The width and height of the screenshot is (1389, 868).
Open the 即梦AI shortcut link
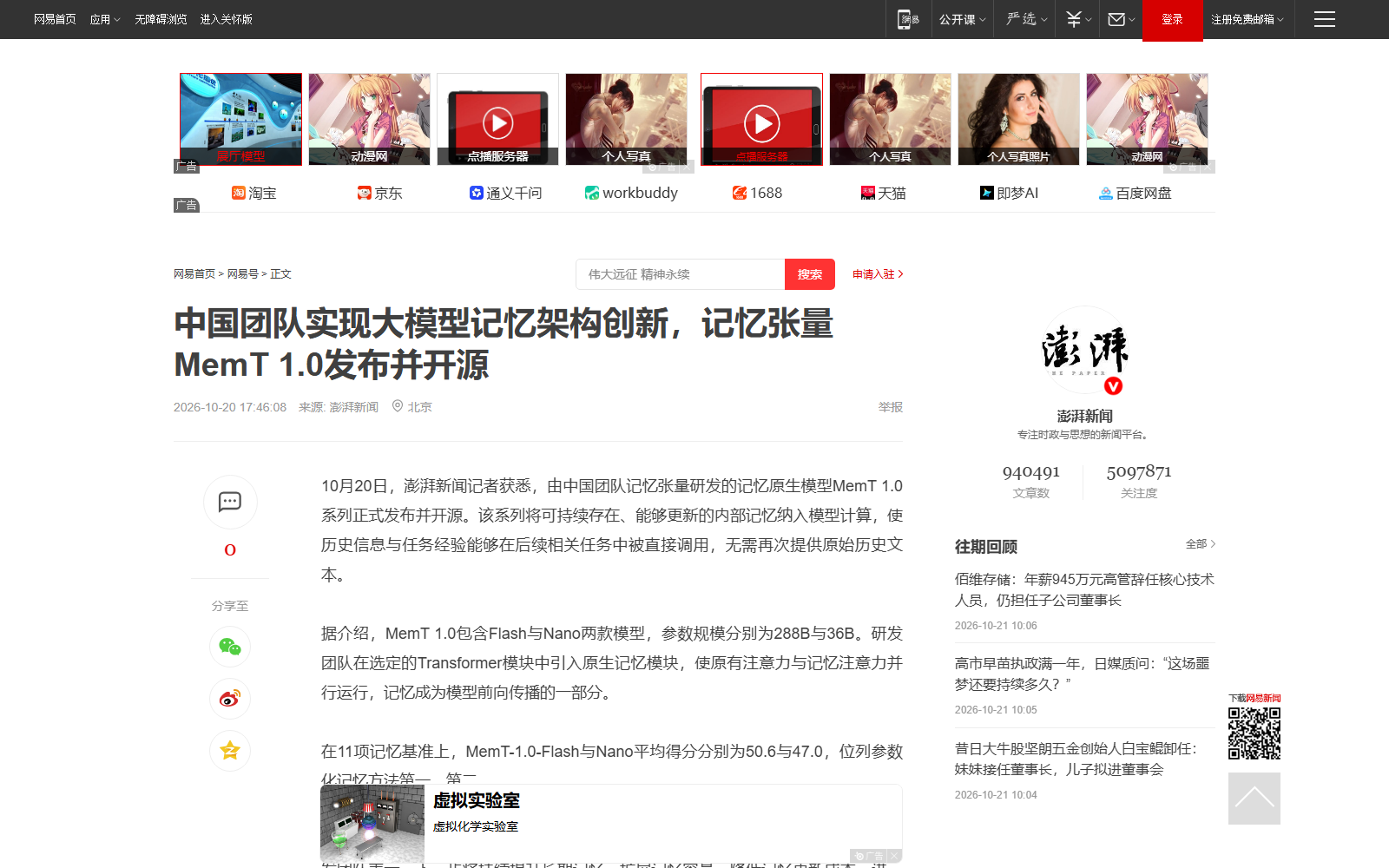(1009, 193)
